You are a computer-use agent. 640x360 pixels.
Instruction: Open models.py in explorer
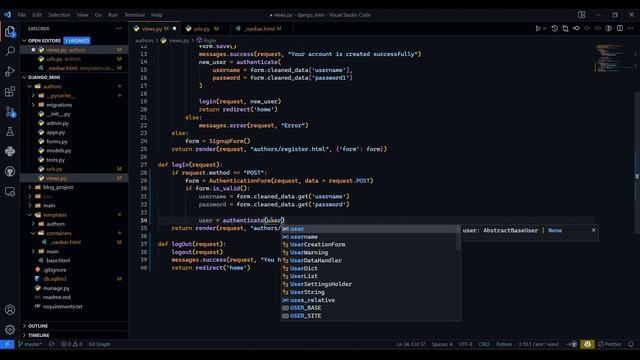(59, 151)
